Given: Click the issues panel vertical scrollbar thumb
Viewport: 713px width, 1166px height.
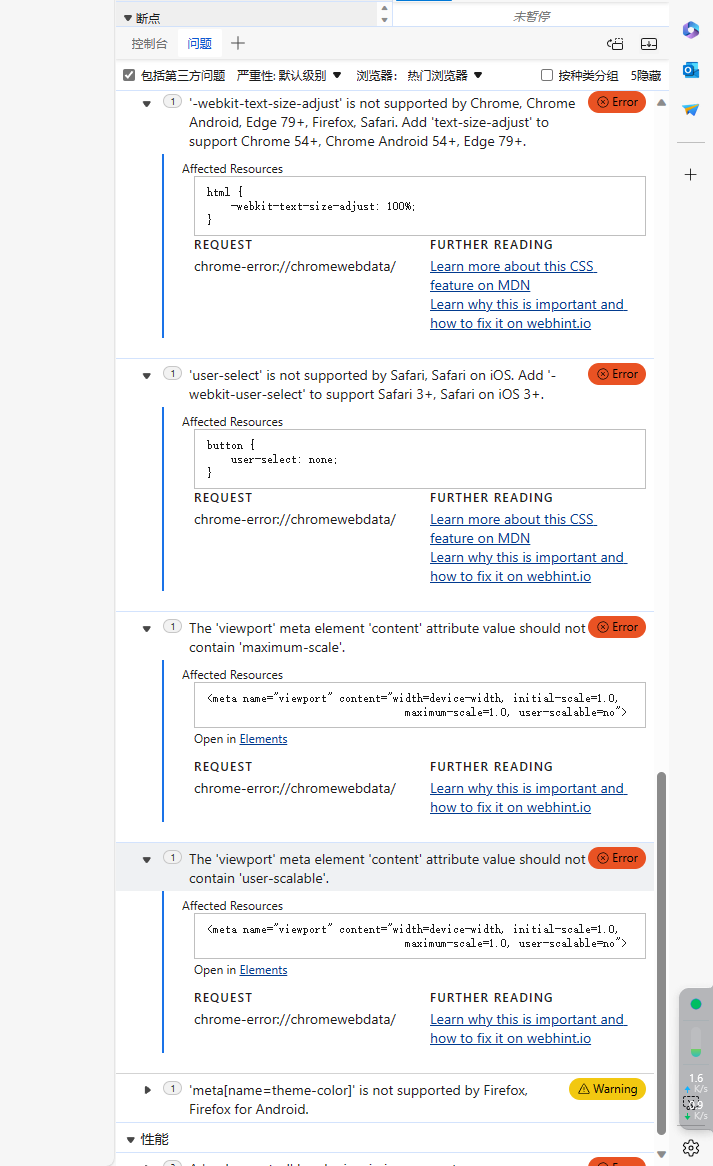Looking at the screenshot, I should (x=661, y=950).
